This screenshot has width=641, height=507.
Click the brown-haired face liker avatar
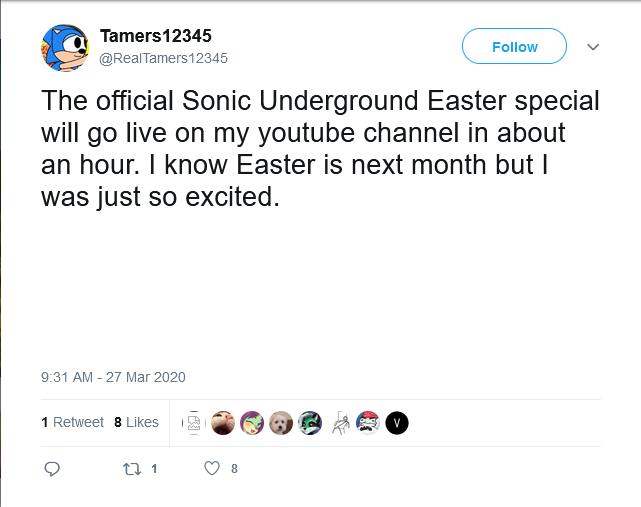[x=223, y=423]
